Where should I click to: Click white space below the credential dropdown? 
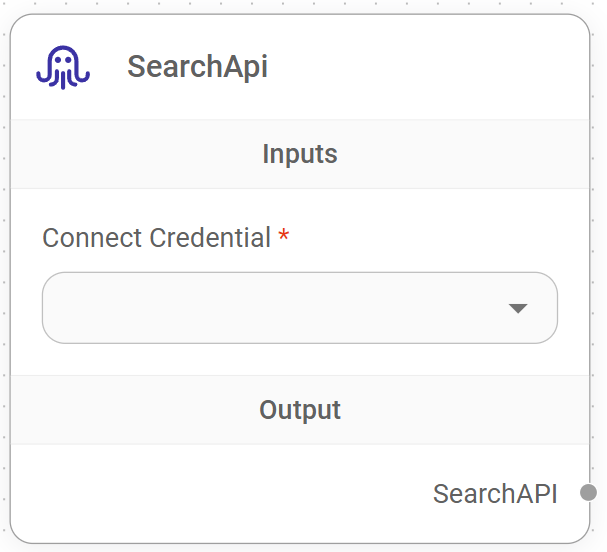click(x=299, y=360)
